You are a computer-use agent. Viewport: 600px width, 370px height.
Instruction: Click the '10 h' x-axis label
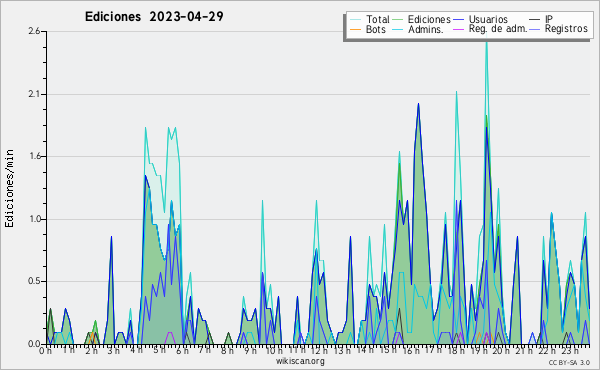[x=274, y=351]
